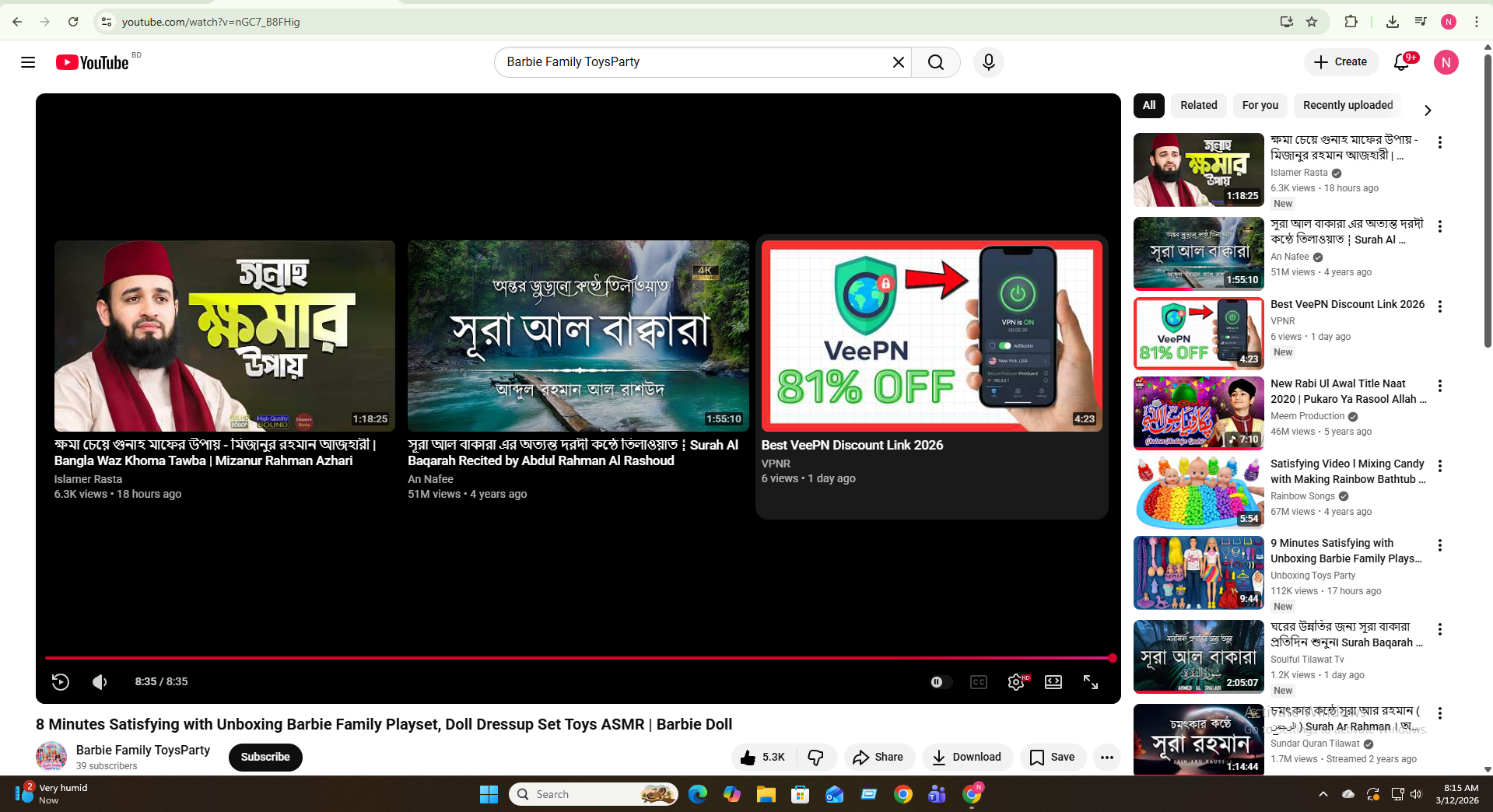Open options for Best VeePN Discount video

[1440, 307]
